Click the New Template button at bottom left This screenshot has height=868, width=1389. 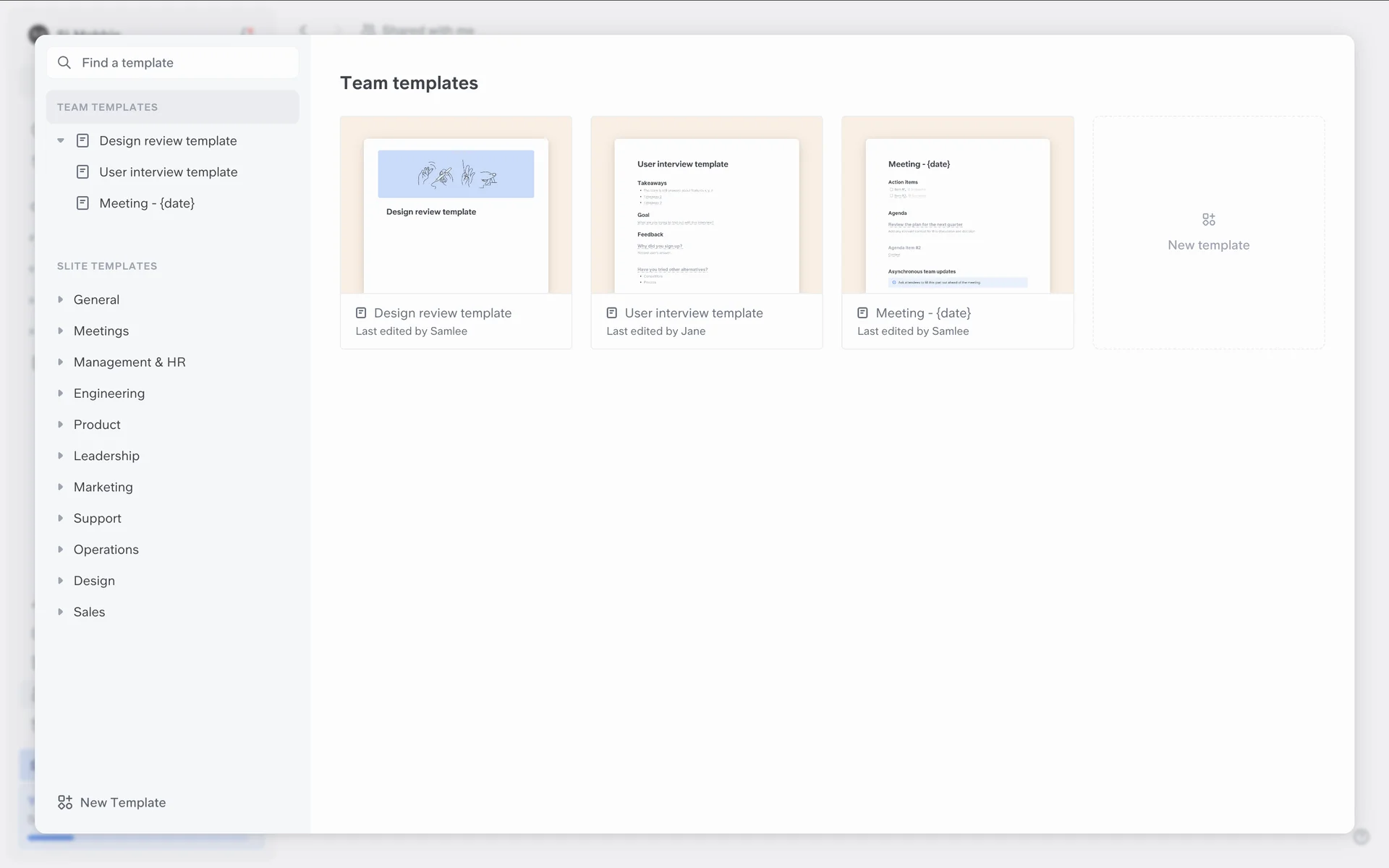(x=123, y=802)
